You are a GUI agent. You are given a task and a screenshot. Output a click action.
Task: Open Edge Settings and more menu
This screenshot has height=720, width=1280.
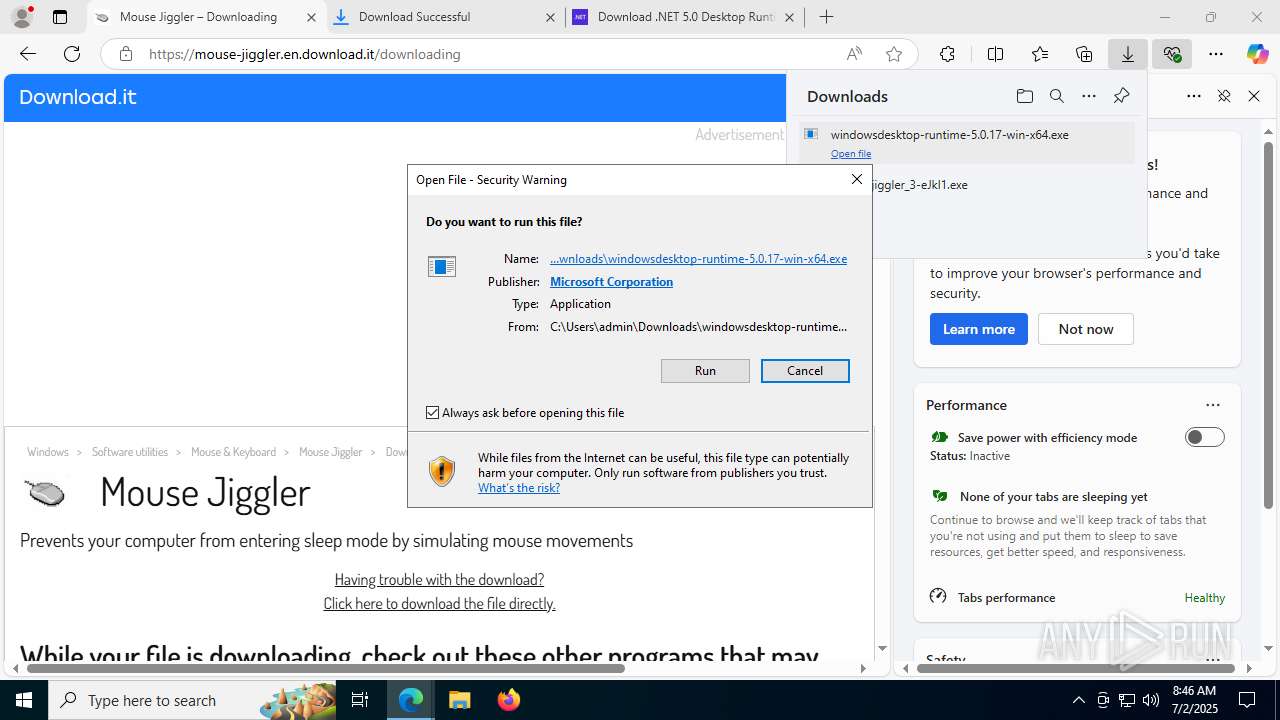click(1216, 54)
